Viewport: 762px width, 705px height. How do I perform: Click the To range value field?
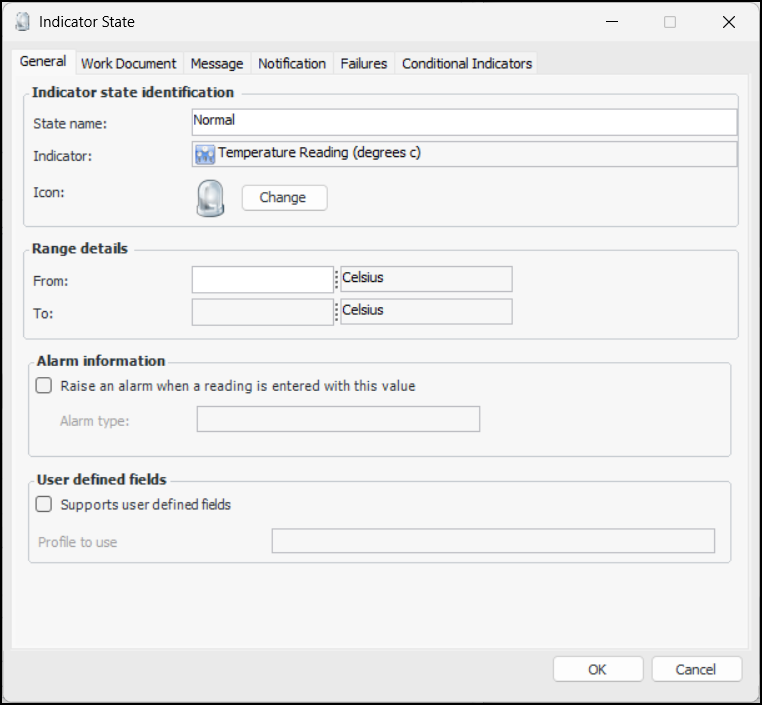262,312
